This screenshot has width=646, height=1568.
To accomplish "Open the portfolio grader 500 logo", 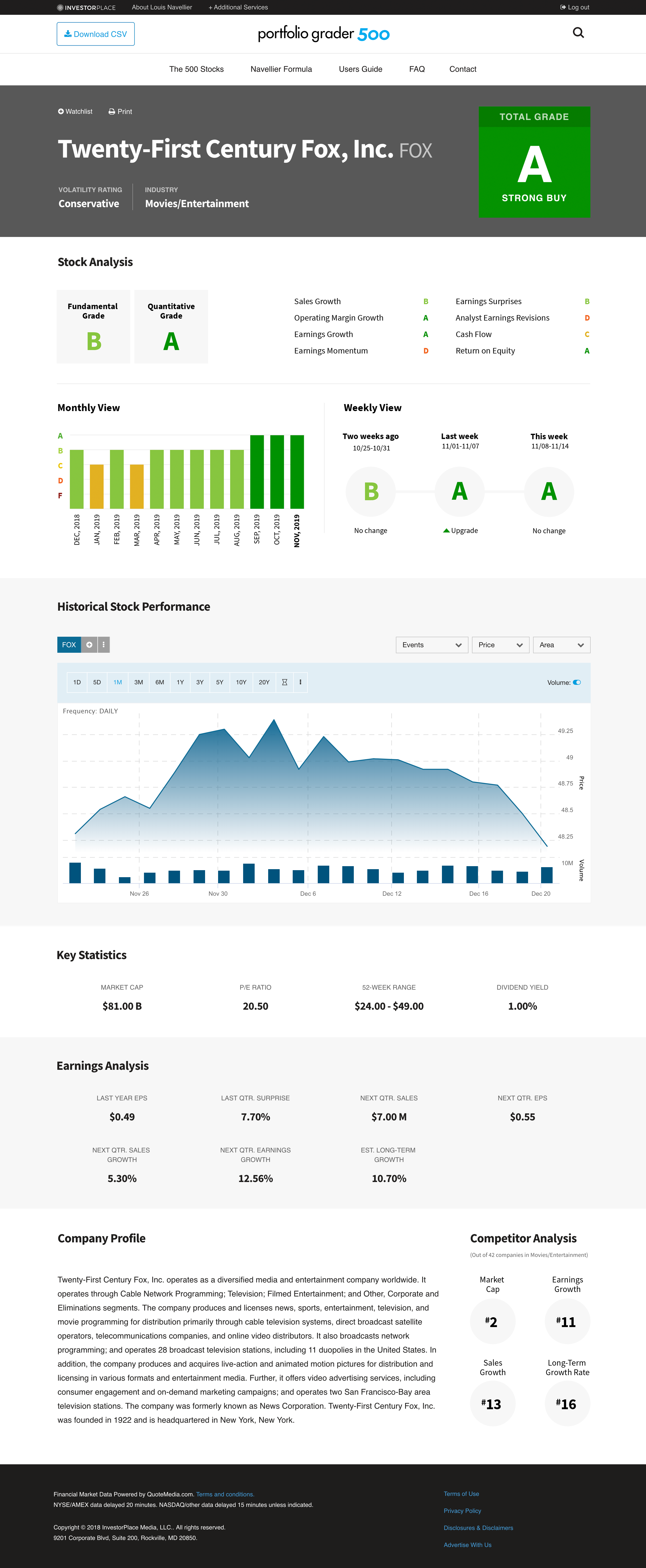I will (x=324, y=34).
